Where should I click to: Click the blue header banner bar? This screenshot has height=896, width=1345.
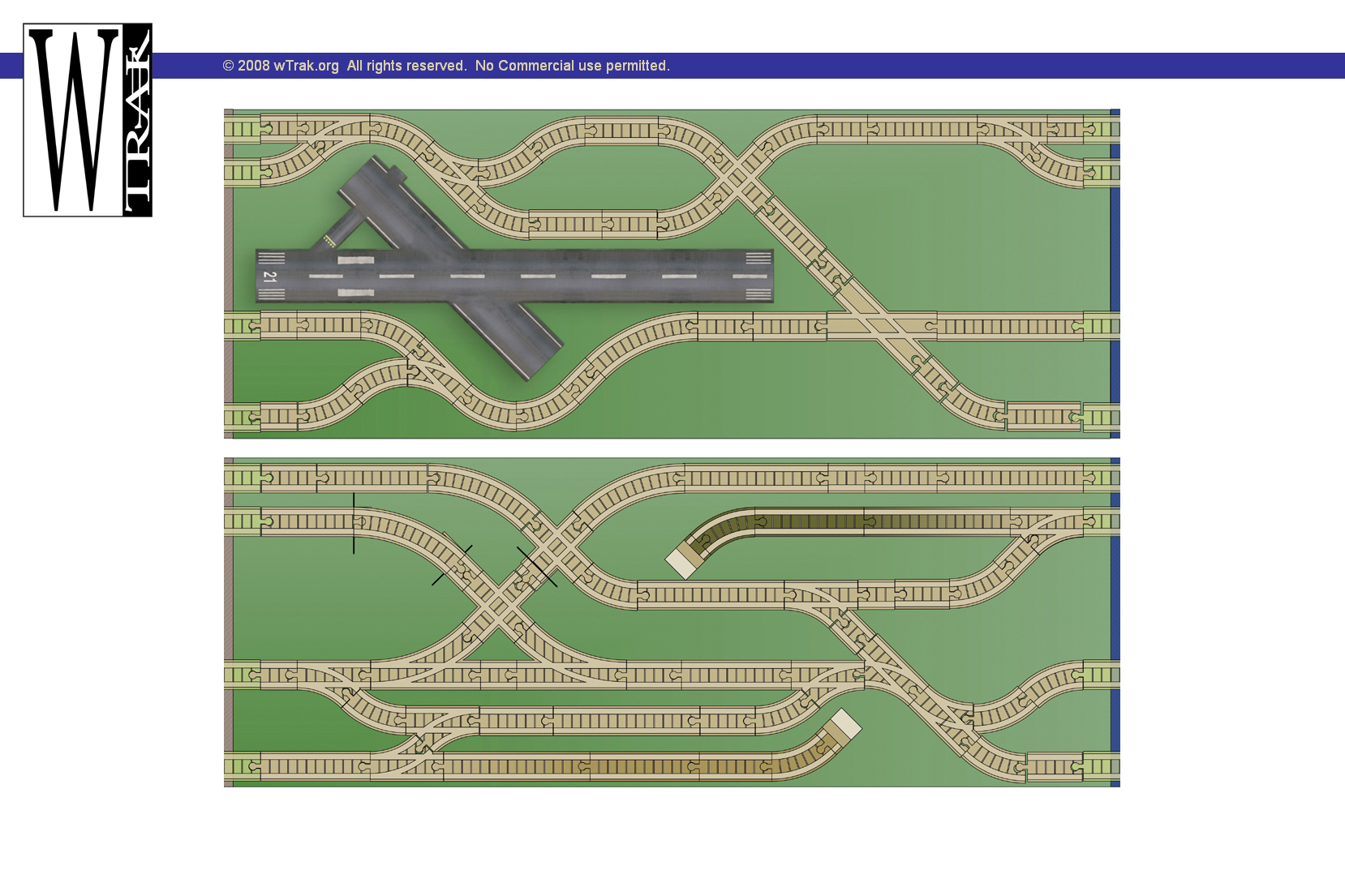pyautogui.click(x=973, y=66)
